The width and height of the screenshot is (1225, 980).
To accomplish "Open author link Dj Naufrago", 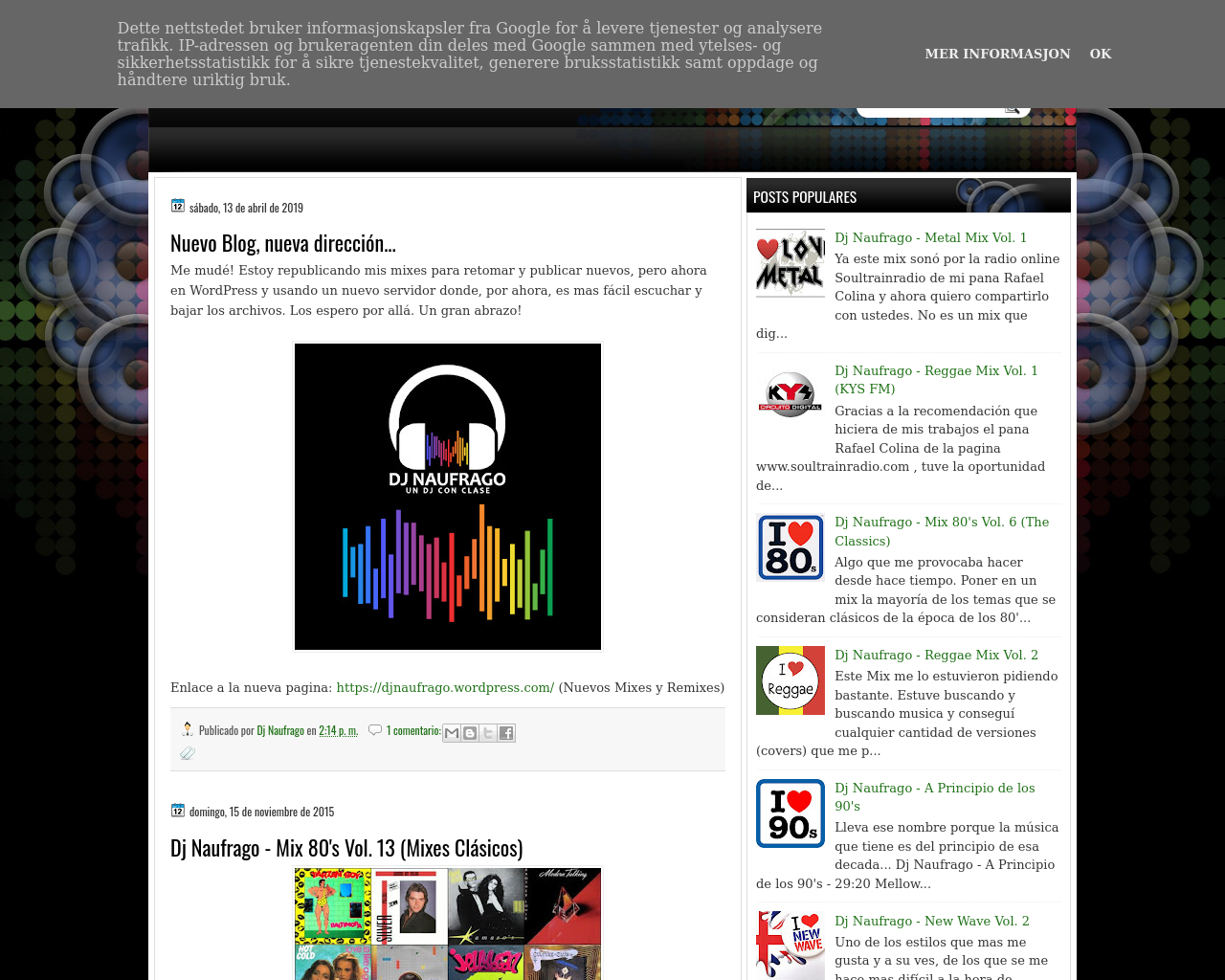I will pyautogui.click(x=280, y=730).
